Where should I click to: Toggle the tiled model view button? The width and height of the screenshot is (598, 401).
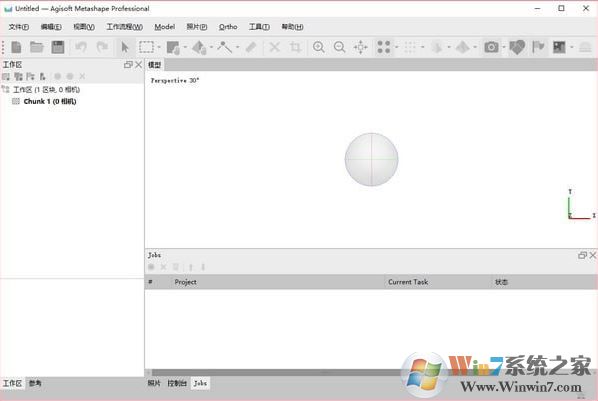pyautogui.click(x=463, y=47)
